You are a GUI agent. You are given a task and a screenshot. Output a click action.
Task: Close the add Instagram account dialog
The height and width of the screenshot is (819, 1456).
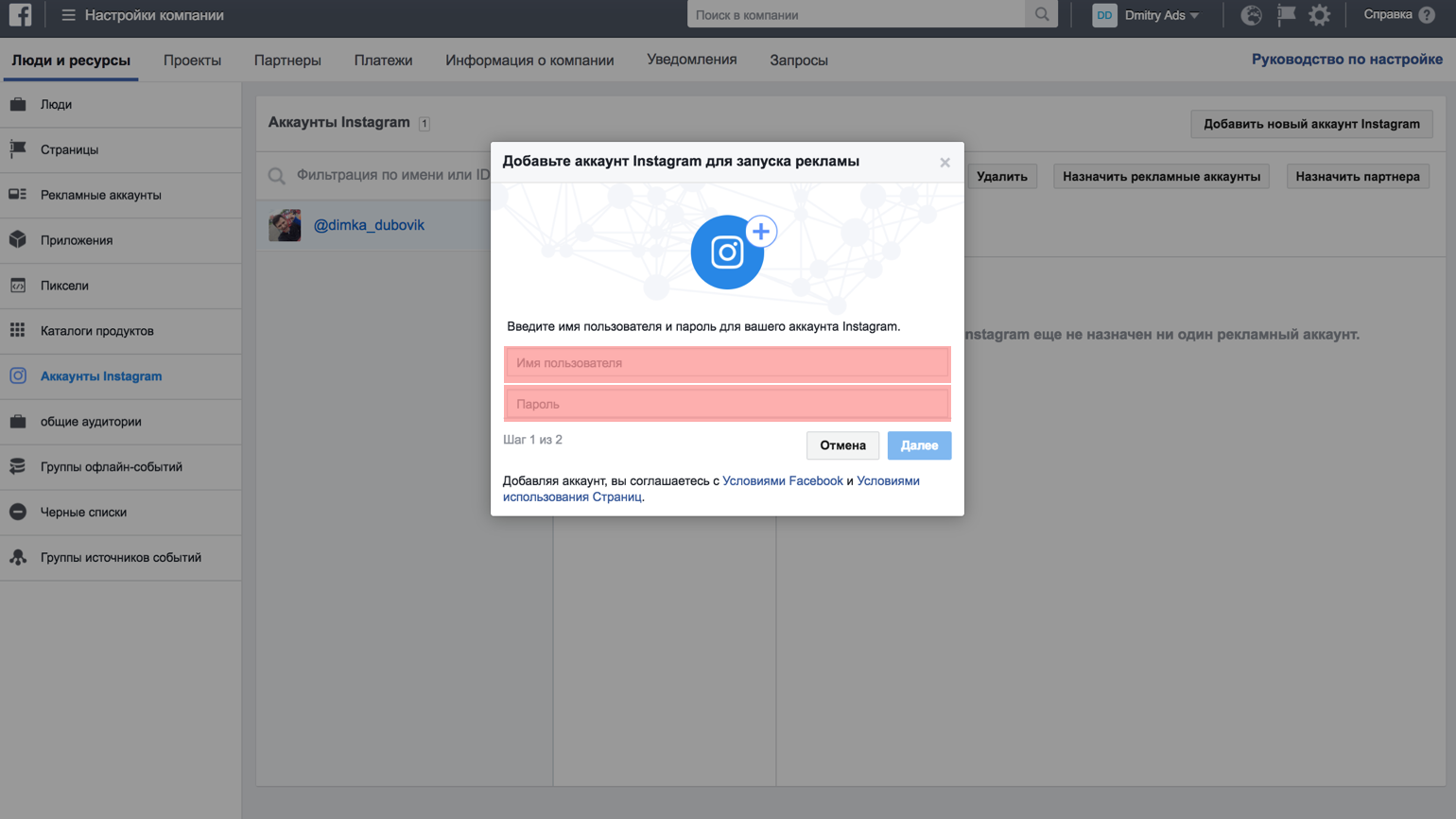click(945, 163)
